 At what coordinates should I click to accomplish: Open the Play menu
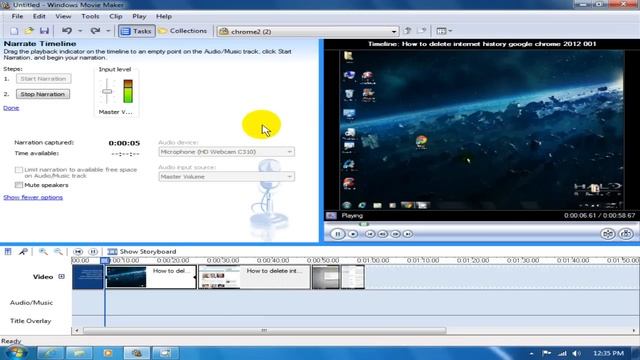pyautogui.click(x=139, y=16)
